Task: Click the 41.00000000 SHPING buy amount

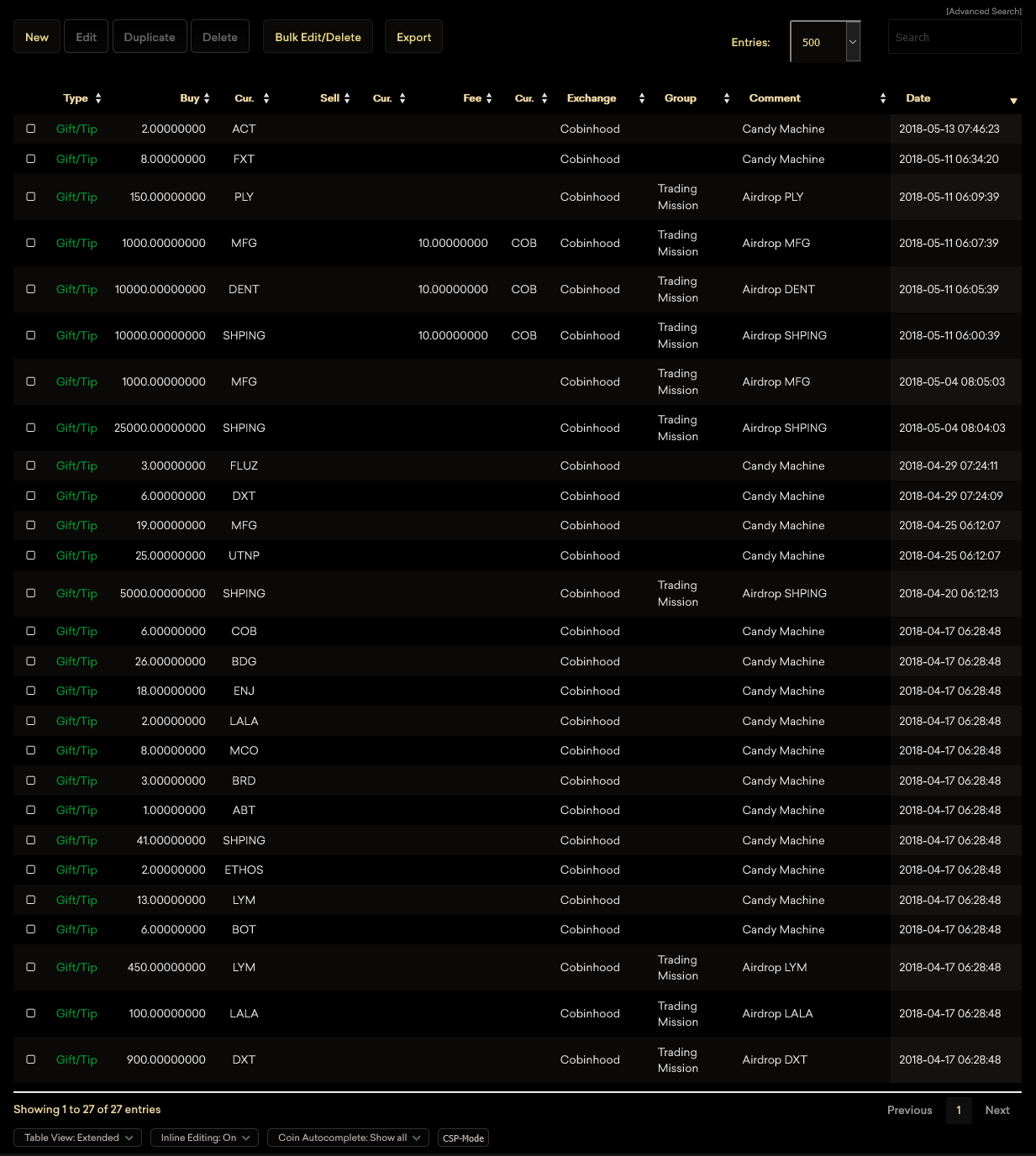Action: coord(171,840)
